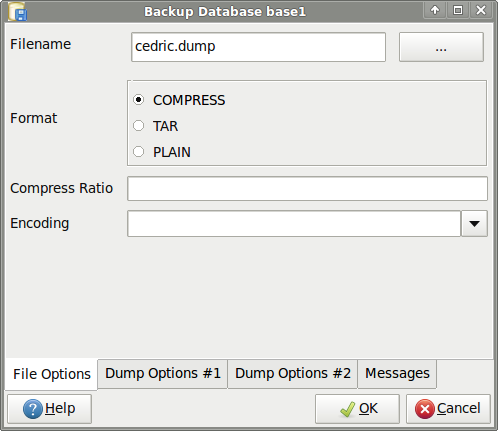Open the Messages tab
The image size is (498, 431).
397,374
